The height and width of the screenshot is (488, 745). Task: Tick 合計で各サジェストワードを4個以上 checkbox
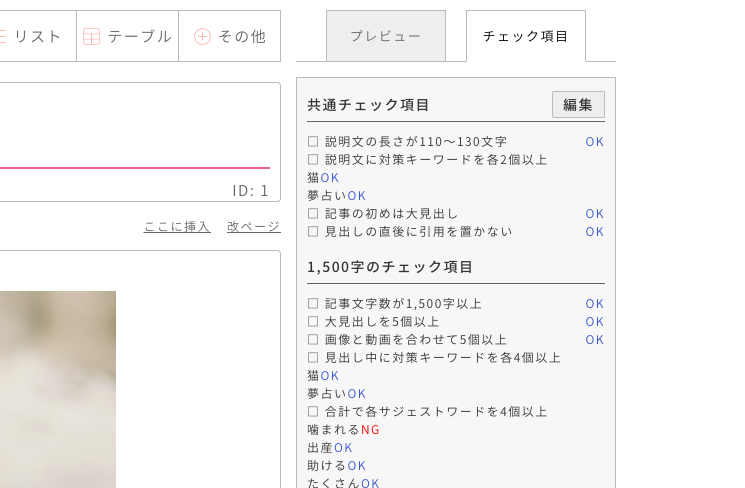pos(313,412)
